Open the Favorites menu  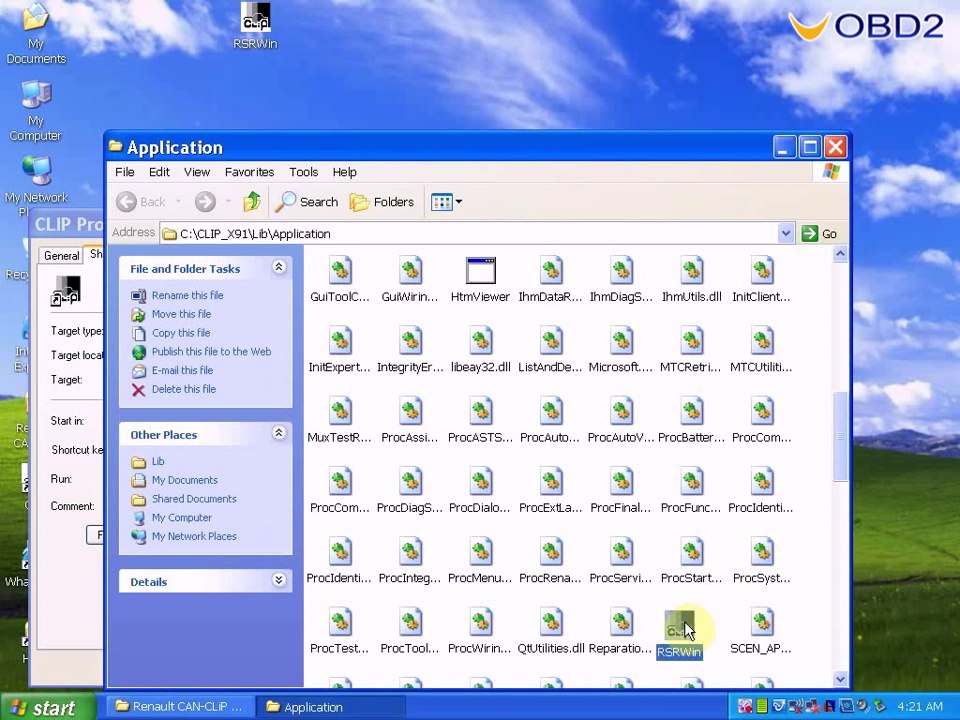pos(249,172)
